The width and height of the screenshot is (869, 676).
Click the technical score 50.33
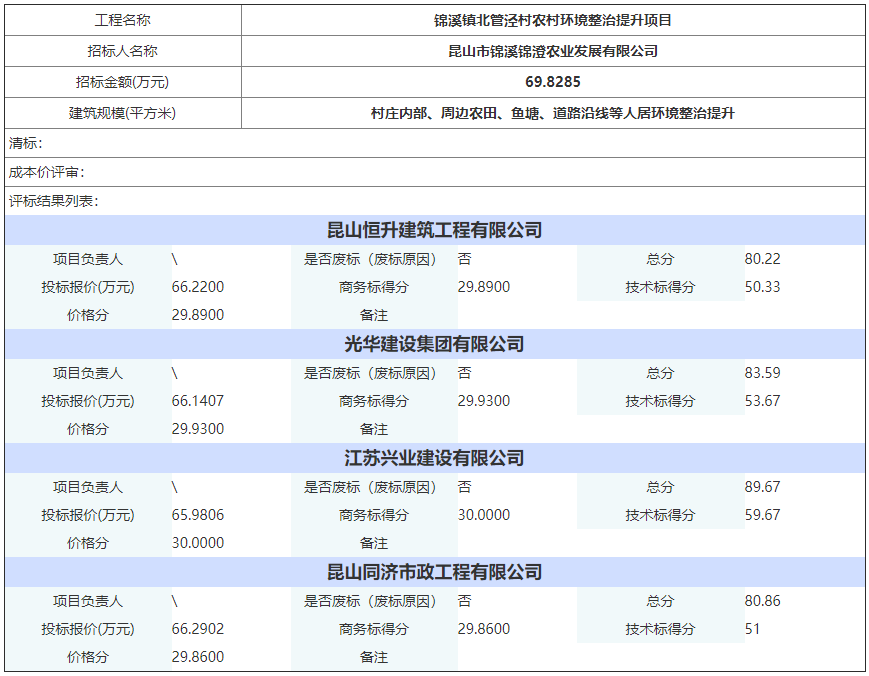[762, 287]
